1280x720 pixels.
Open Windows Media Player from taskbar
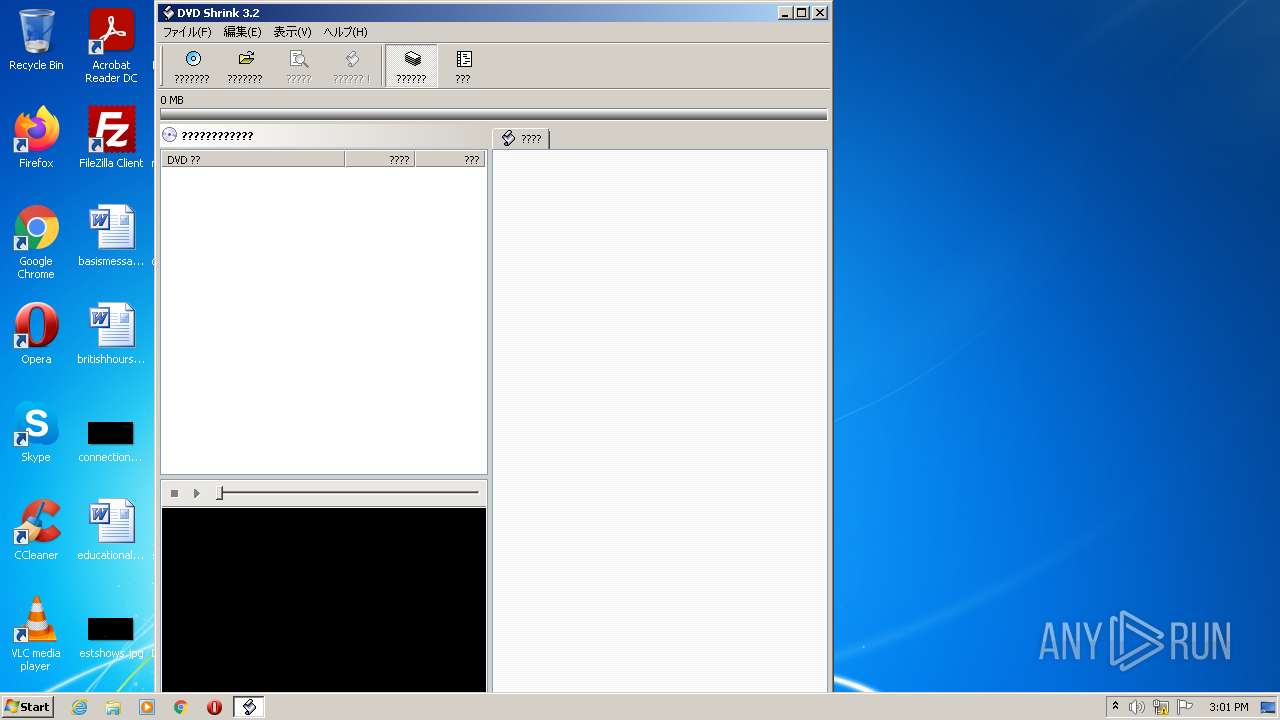click(147, 707)
